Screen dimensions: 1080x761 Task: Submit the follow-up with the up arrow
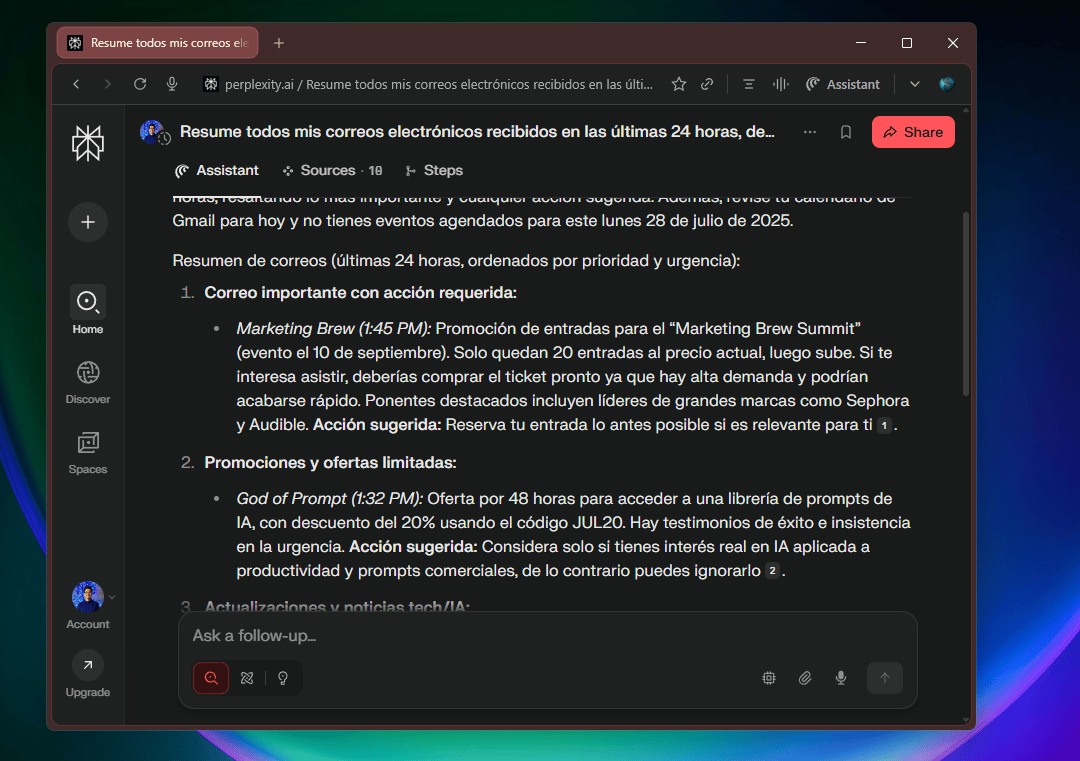coord(885,678)
